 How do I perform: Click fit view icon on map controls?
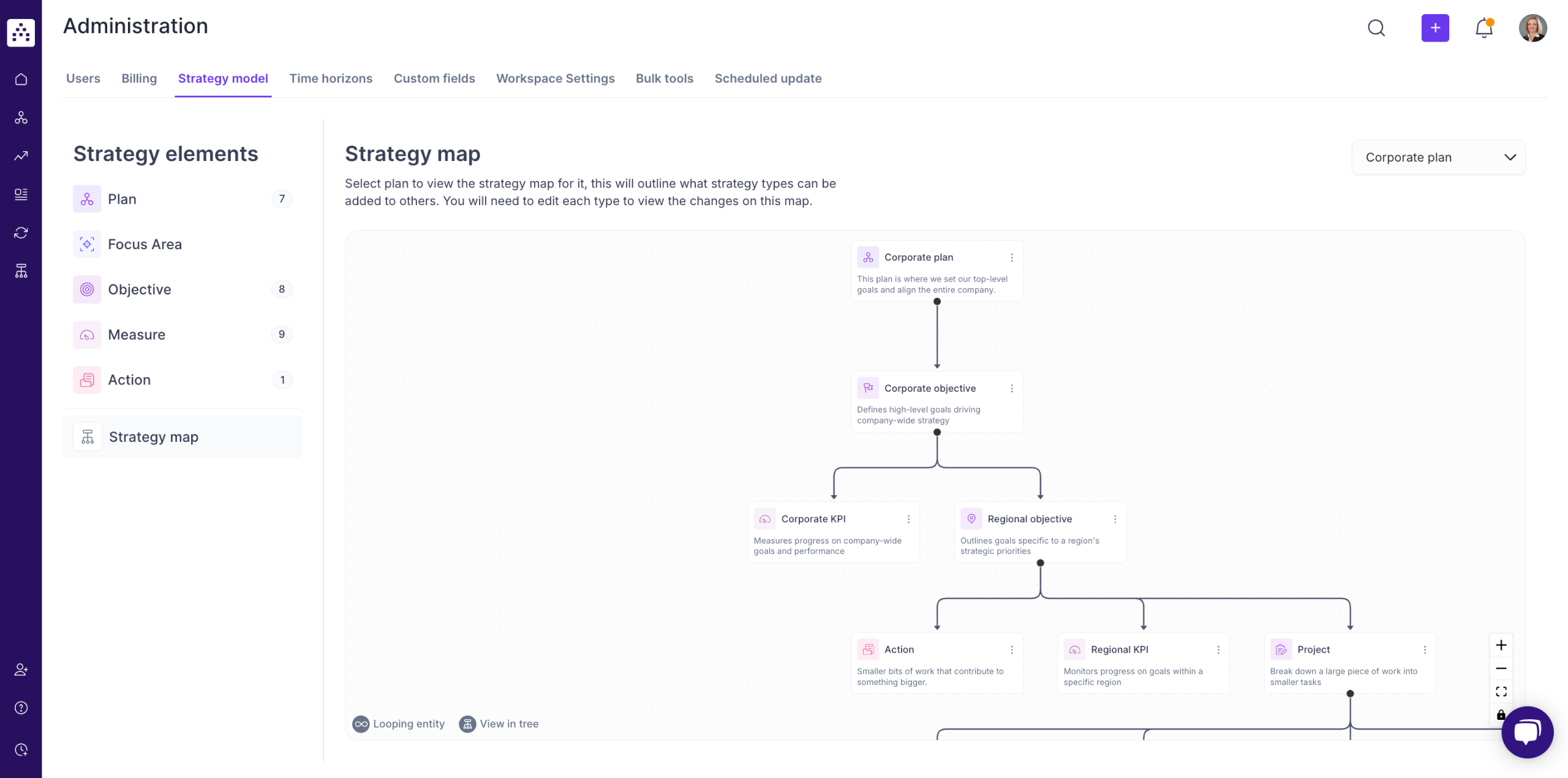[x=1501, y=691]
